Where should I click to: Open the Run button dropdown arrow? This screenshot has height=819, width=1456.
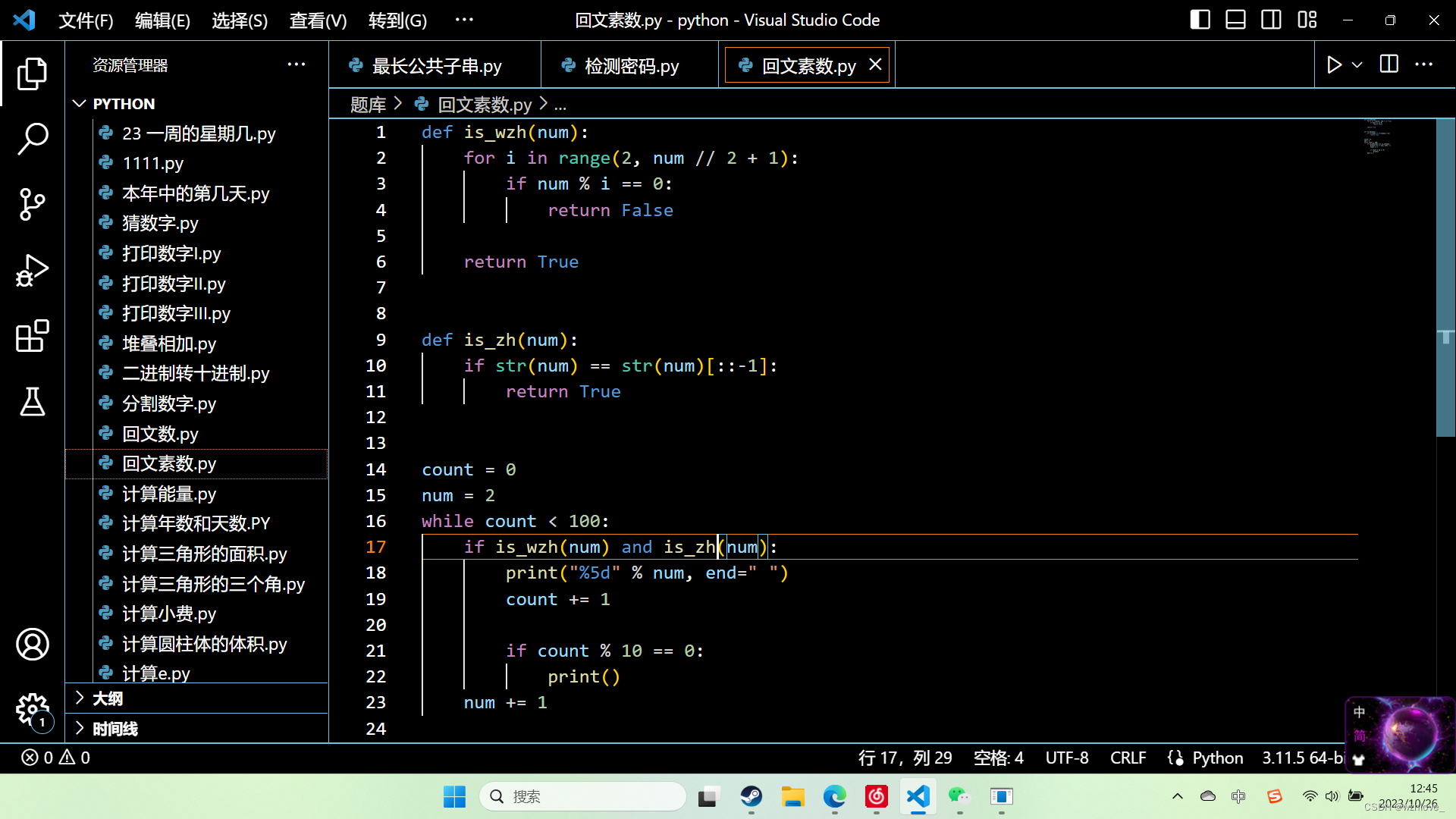1357,65
